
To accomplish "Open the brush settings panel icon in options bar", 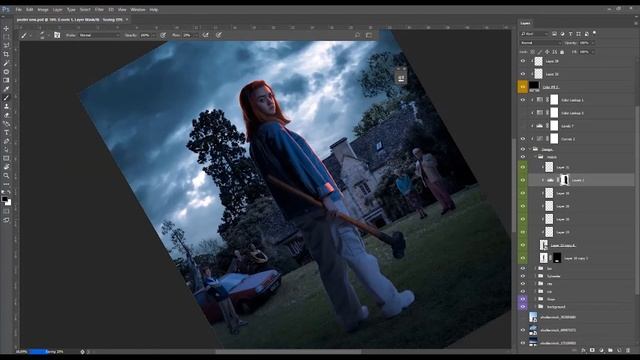I will click(x=57, y=36).
